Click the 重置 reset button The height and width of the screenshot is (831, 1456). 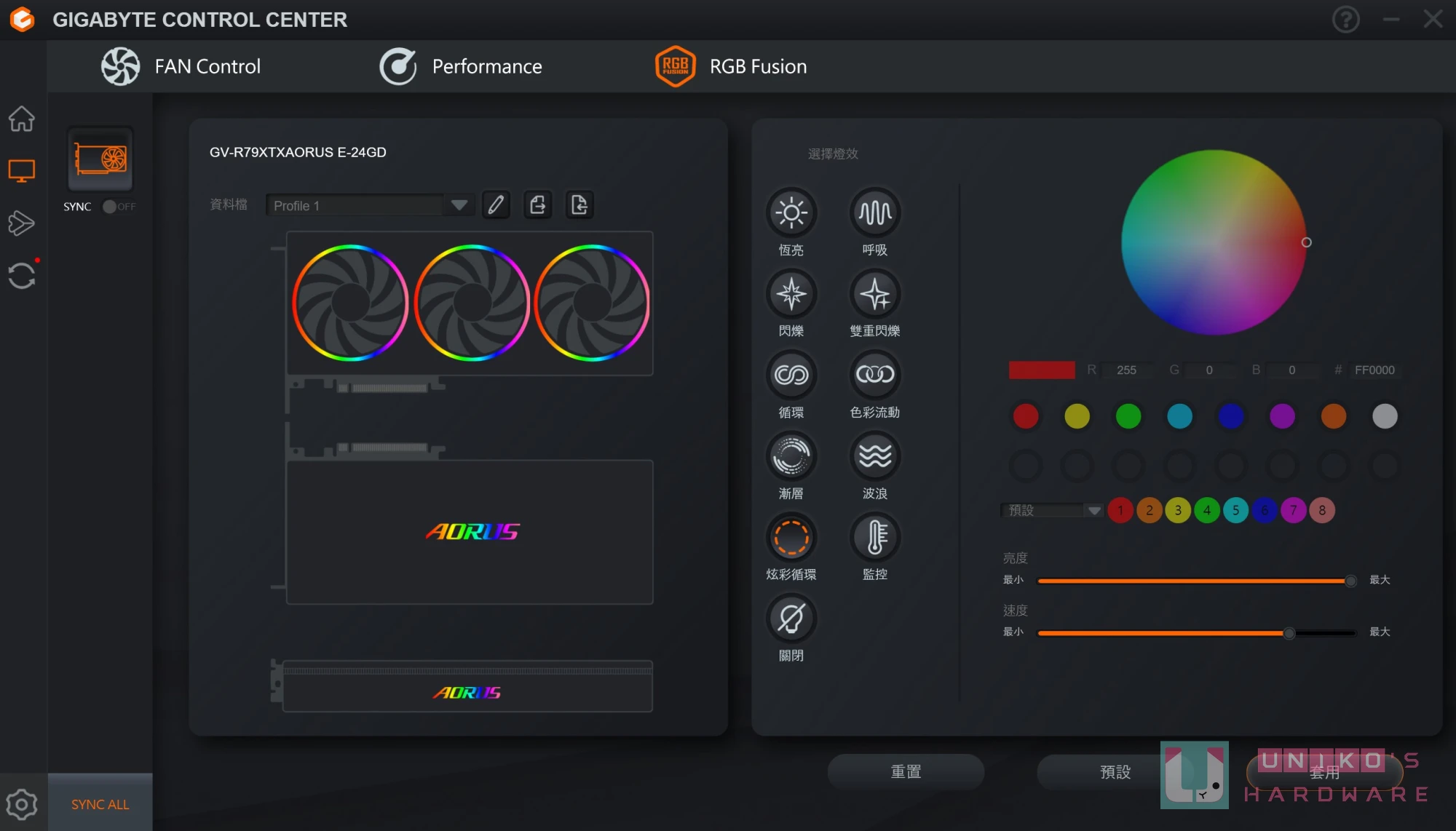pos(906,771)
